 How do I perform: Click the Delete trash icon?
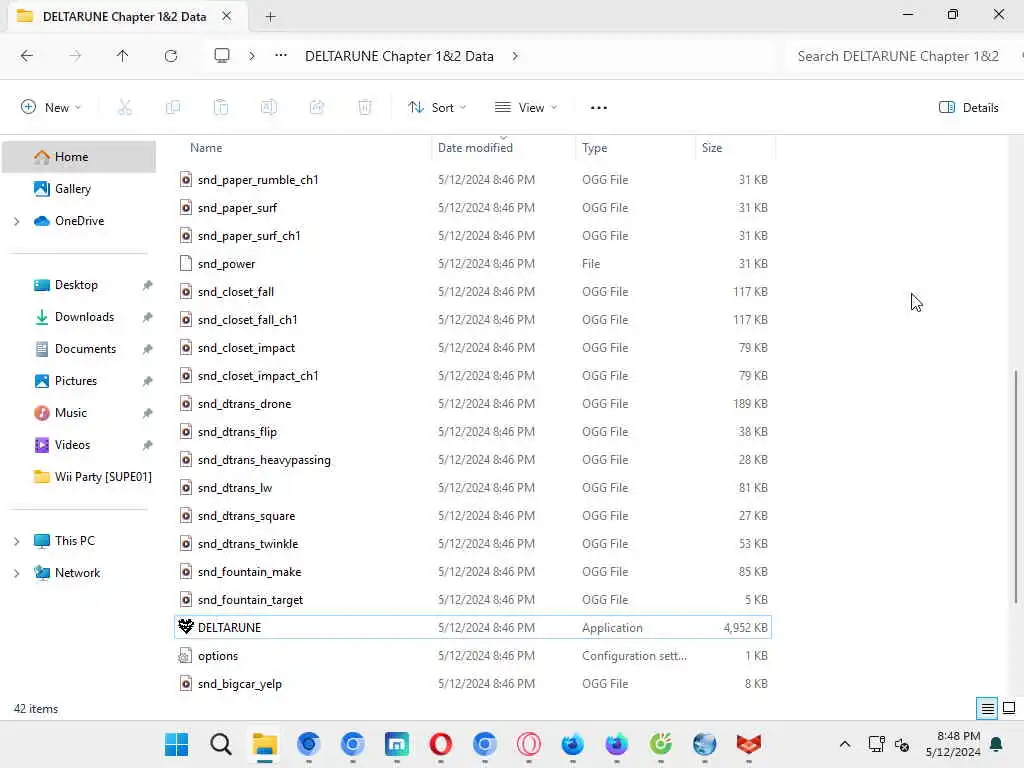click(x=365, y=108)
